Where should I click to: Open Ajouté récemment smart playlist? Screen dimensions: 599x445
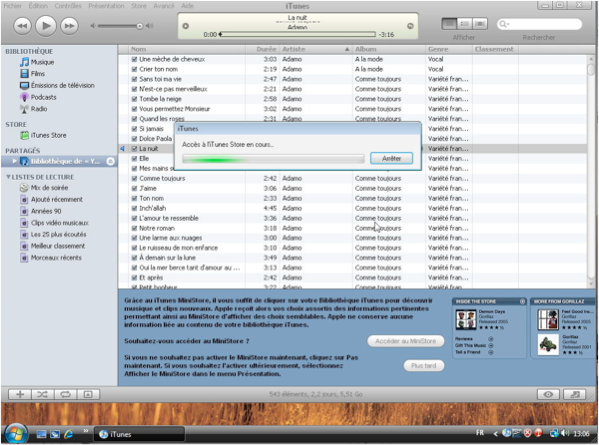(57, 199)
